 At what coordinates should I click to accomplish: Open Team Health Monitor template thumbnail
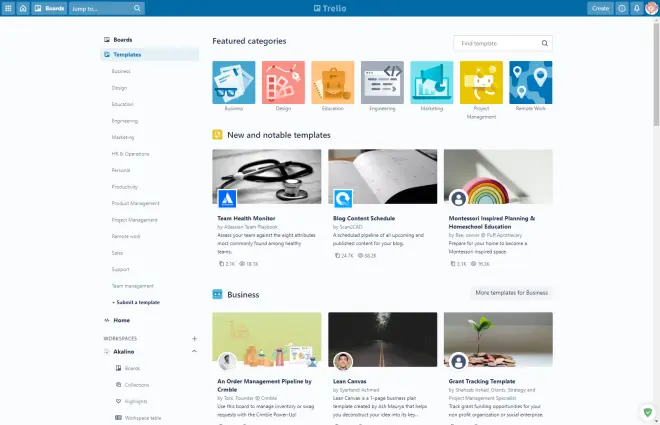pyautogui.click(x=267, y=177)
